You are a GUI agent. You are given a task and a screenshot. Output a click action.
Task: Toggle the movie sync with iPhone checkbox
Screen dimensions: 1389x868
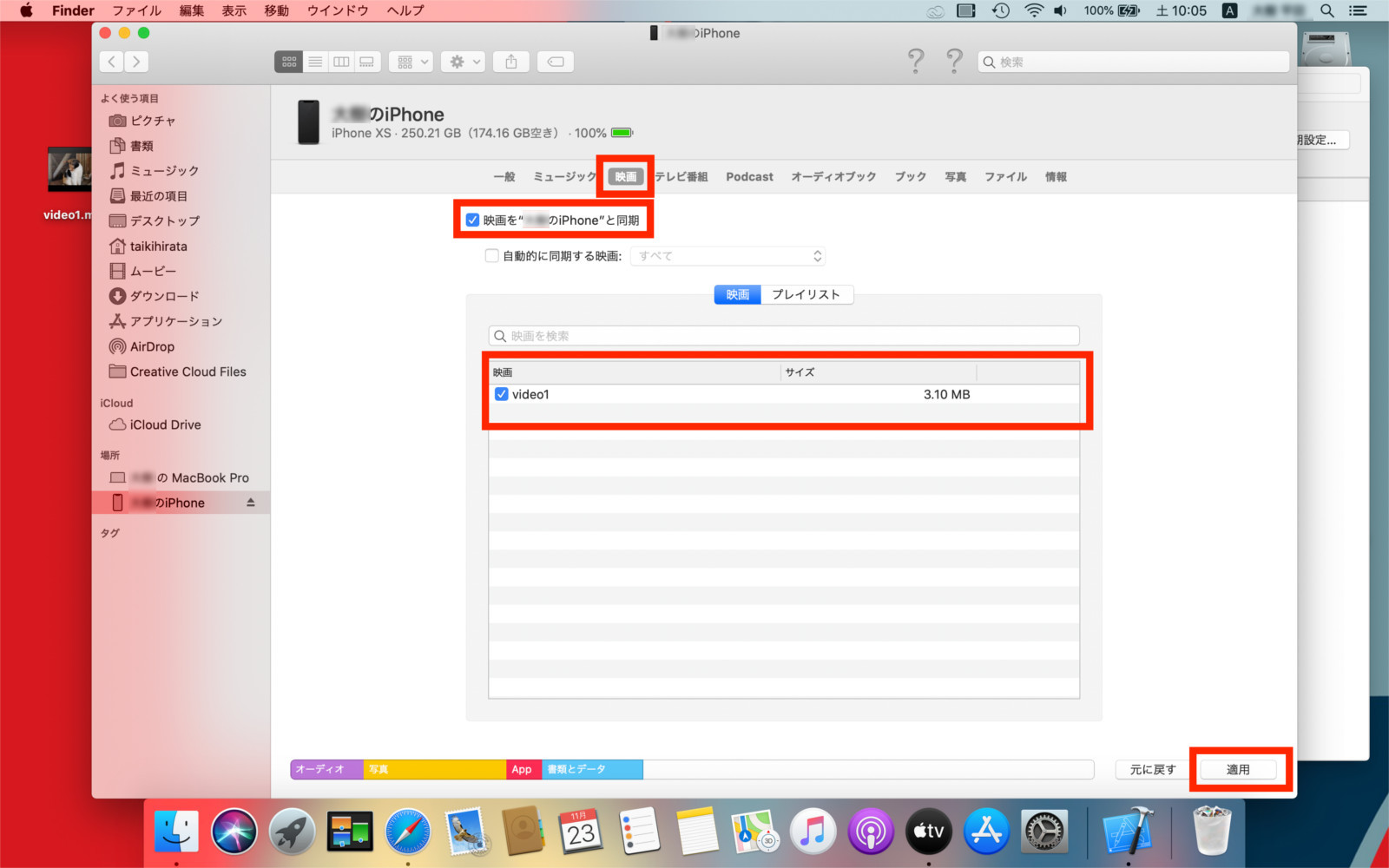(x=472, y=220)
